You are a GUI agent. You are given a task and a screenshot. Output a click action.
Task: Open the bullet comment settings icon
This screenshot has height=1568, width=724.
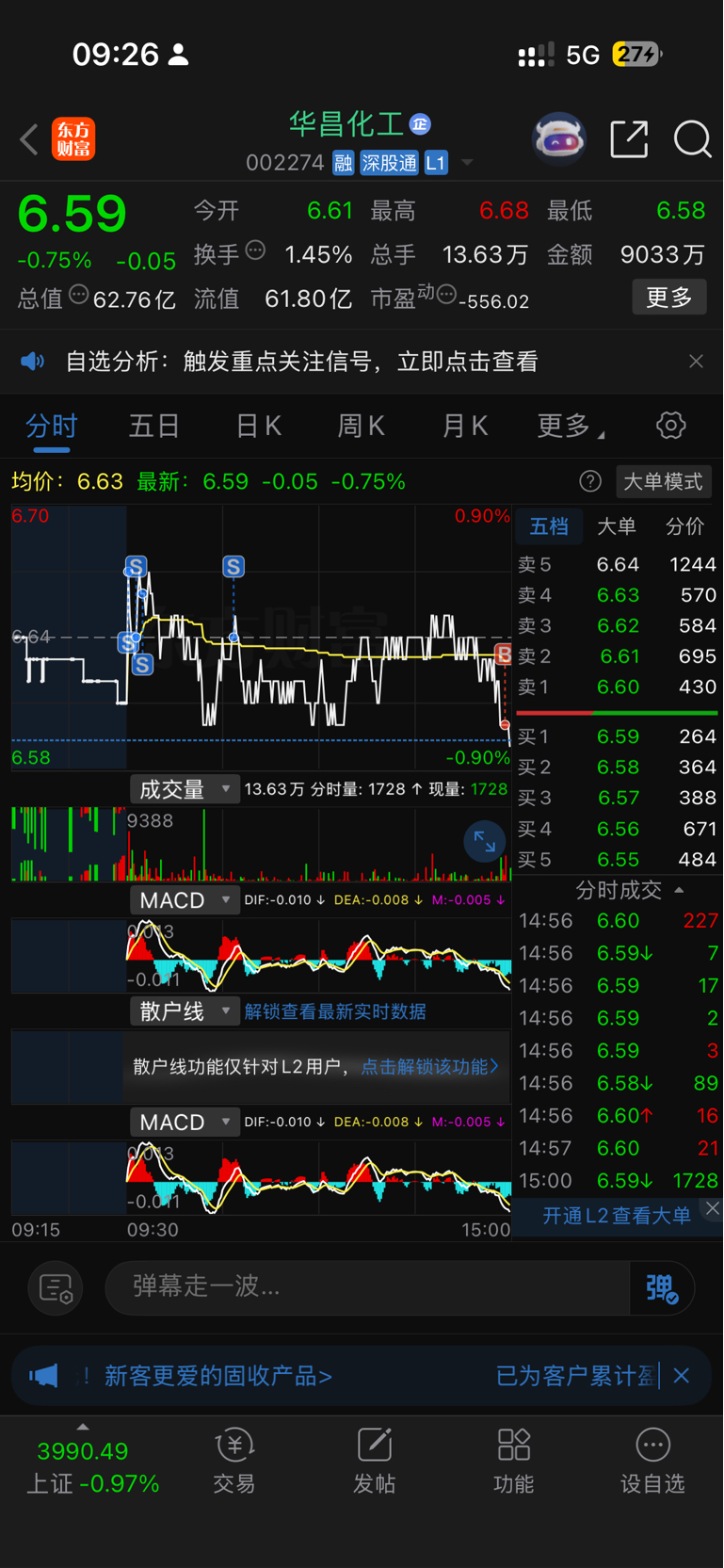[x=56, y=1288]
